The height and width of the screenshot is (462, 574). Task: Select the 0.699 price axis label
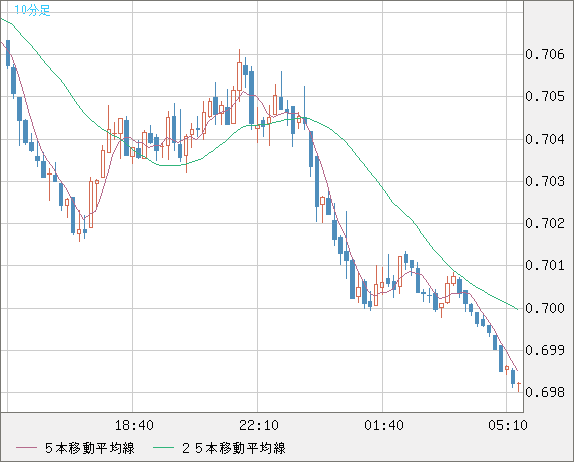click(545, 350)
